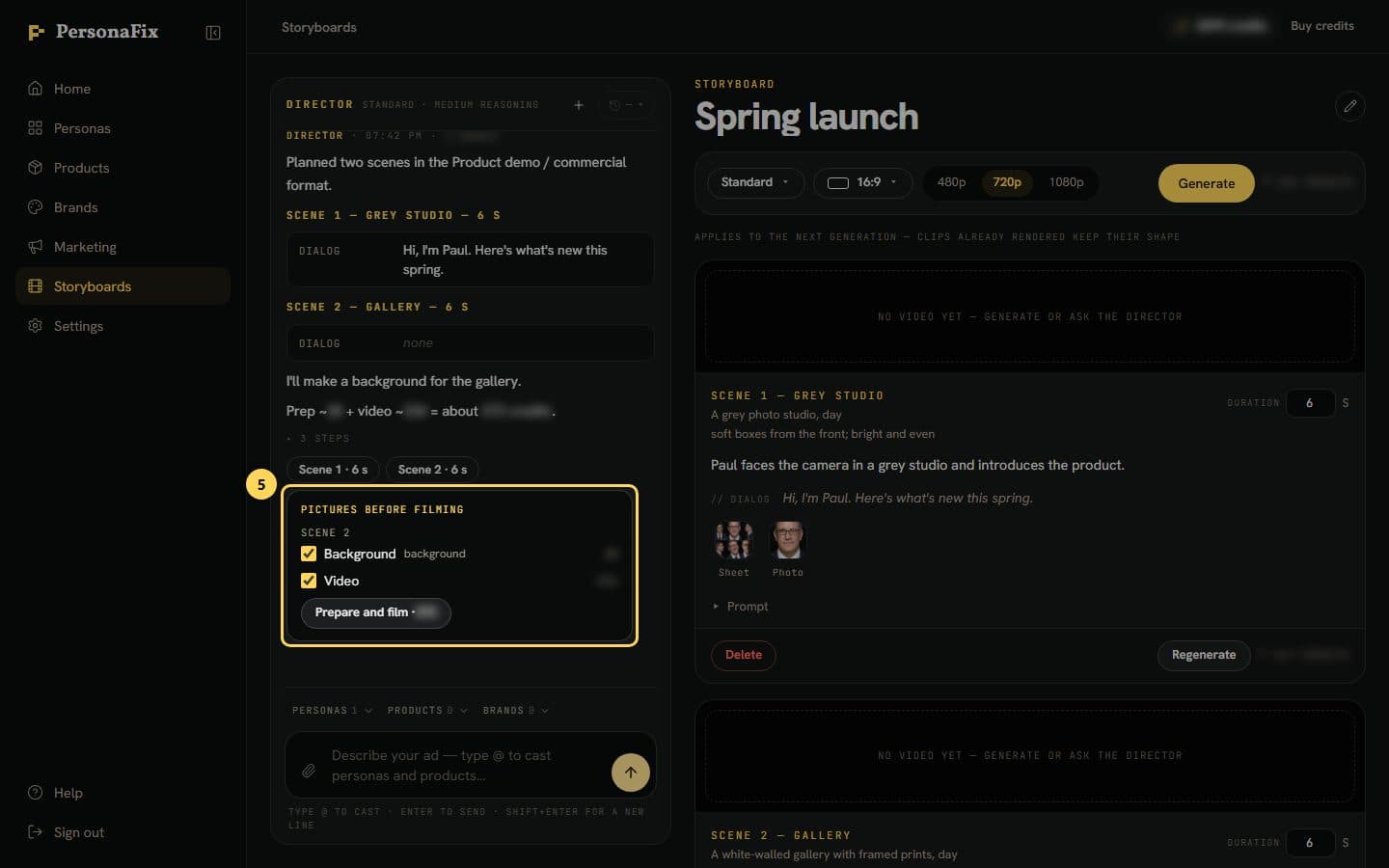Collapse the sidebar with the panel icon
The height and width of the screenshot is (868, 1389).
(213, 33)
